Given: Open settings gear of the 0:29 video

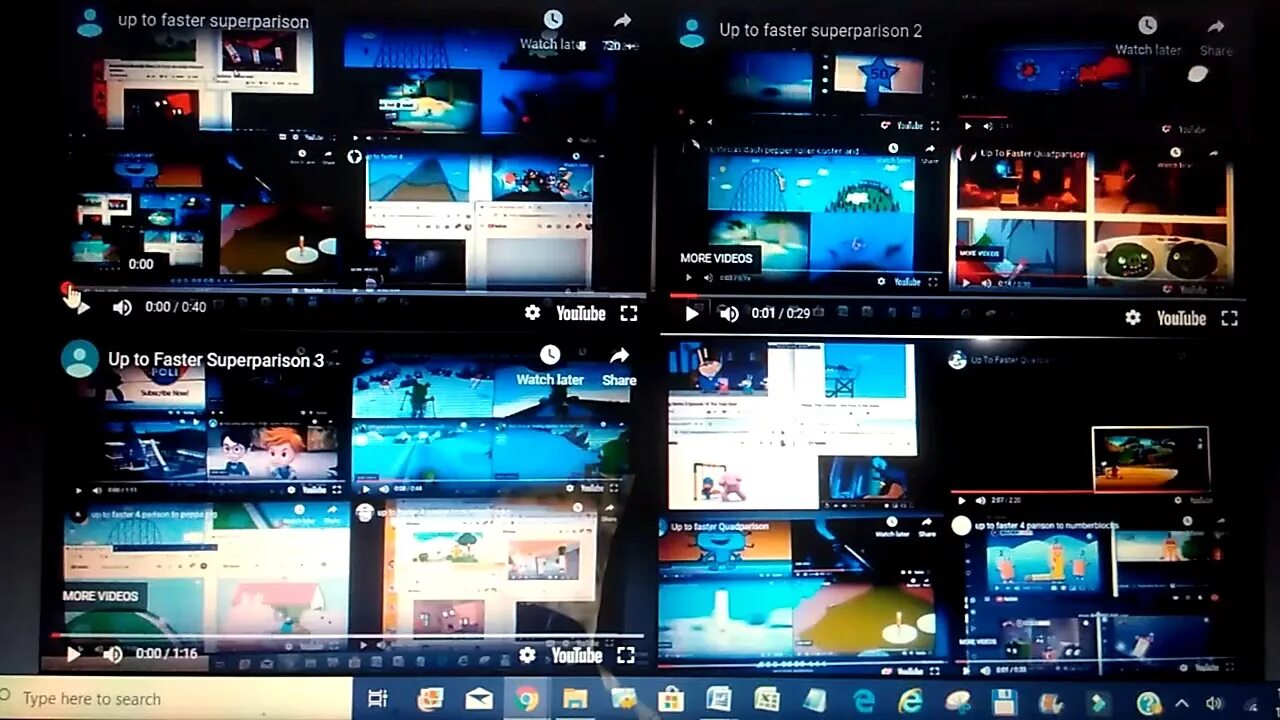Looking at the screenshot, I should [x=1132, y=317].
